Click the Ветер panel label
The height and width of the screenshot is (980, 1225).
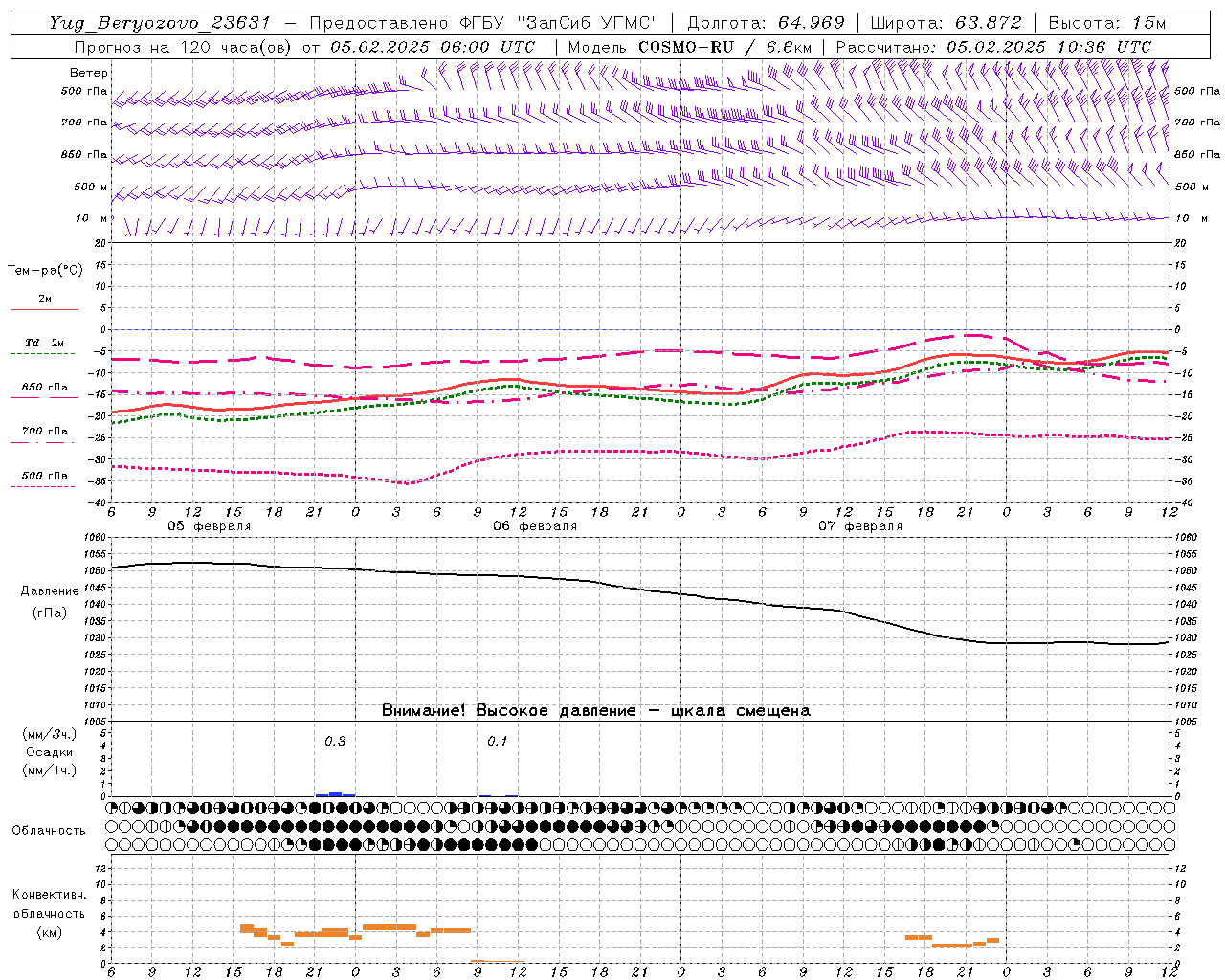(89, 73)
